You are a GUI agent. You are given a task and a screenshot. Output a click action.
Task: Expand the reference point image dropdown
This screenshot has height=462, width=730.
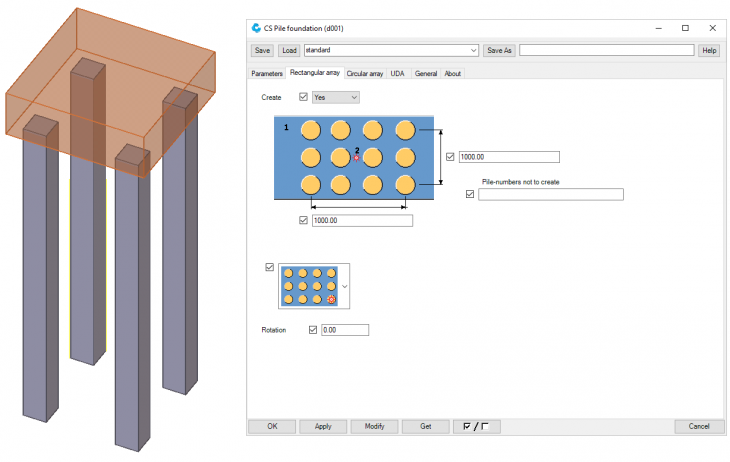click(x=345, y=285)
